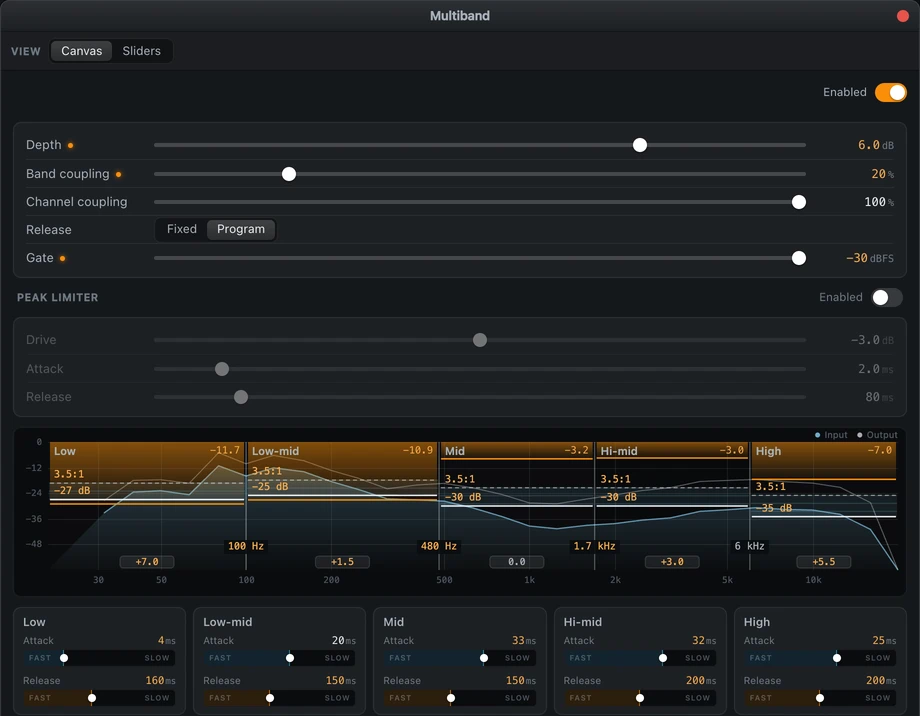Click the orange dot beside Gate
This screenshot has height=716, width=920.
pyautogui.click(x=62, y=258)
